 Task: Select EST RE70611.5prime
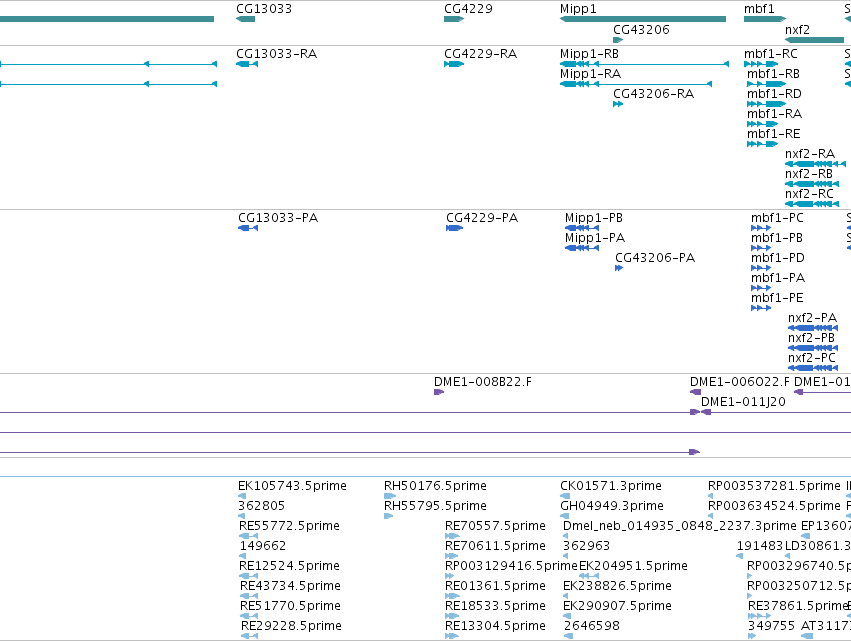(x=495, y=545)
